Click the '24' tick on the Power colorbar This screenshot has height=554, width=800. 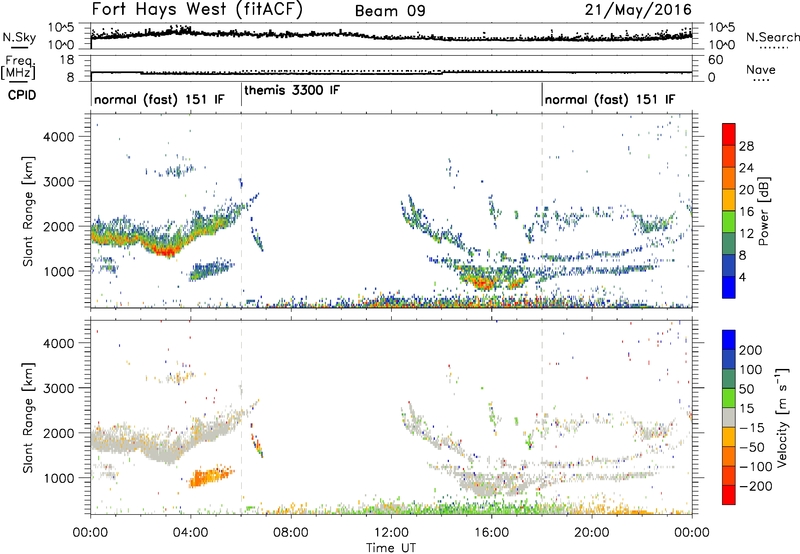(746, 168)
